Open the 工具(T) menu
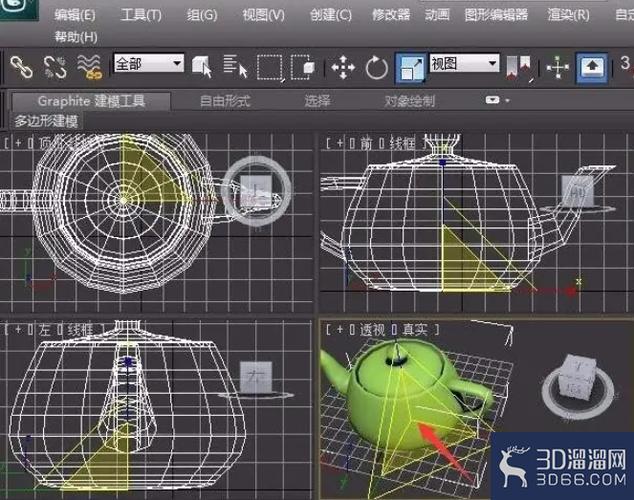The height and width of the screenshot is (500, 634). point(141,15)
